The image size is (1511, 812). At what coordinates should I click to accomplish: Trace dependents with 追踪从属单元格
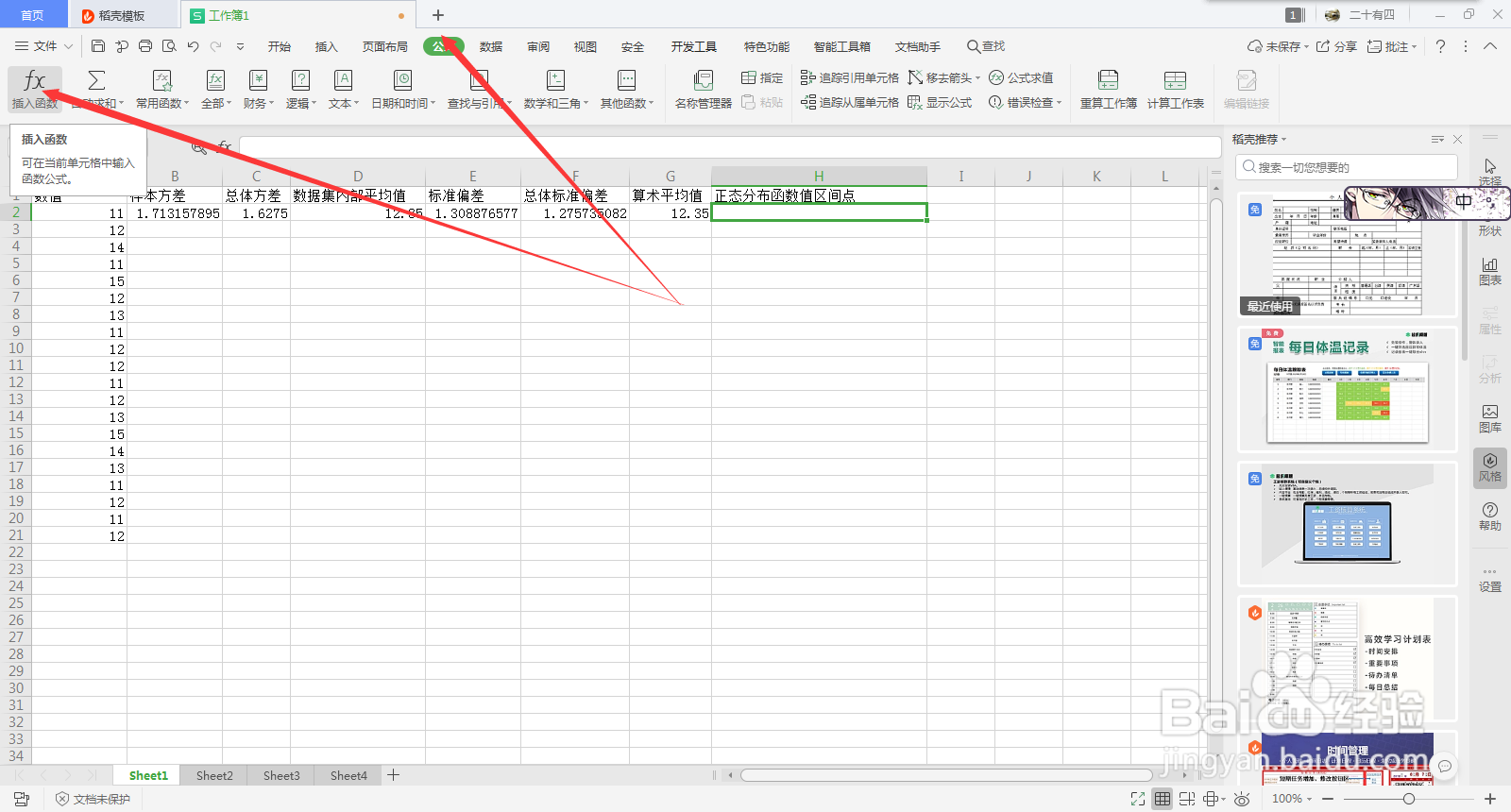pyautogui.click(x=849, y=102)
